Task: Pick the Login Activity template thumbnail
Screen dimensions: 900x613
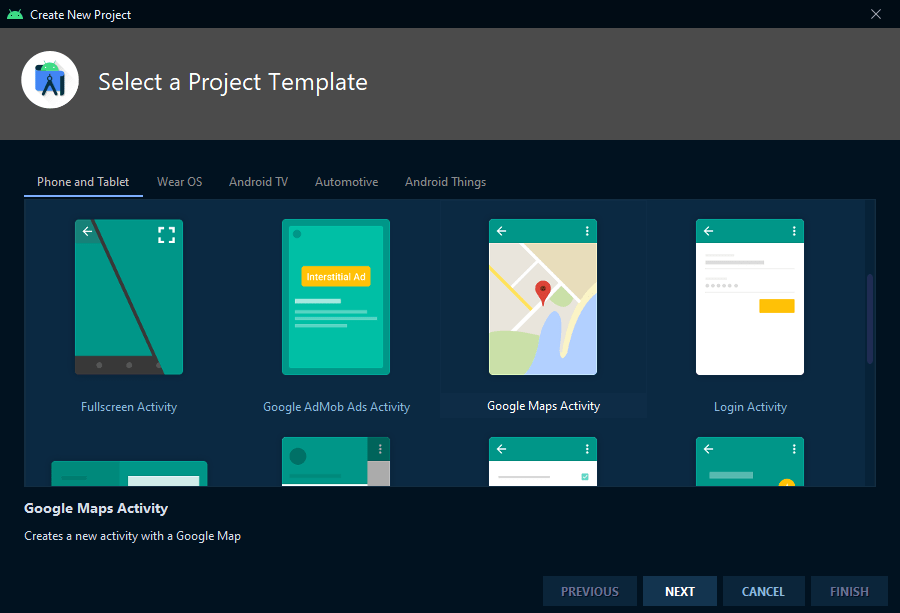Action: [x=750, y=297]
